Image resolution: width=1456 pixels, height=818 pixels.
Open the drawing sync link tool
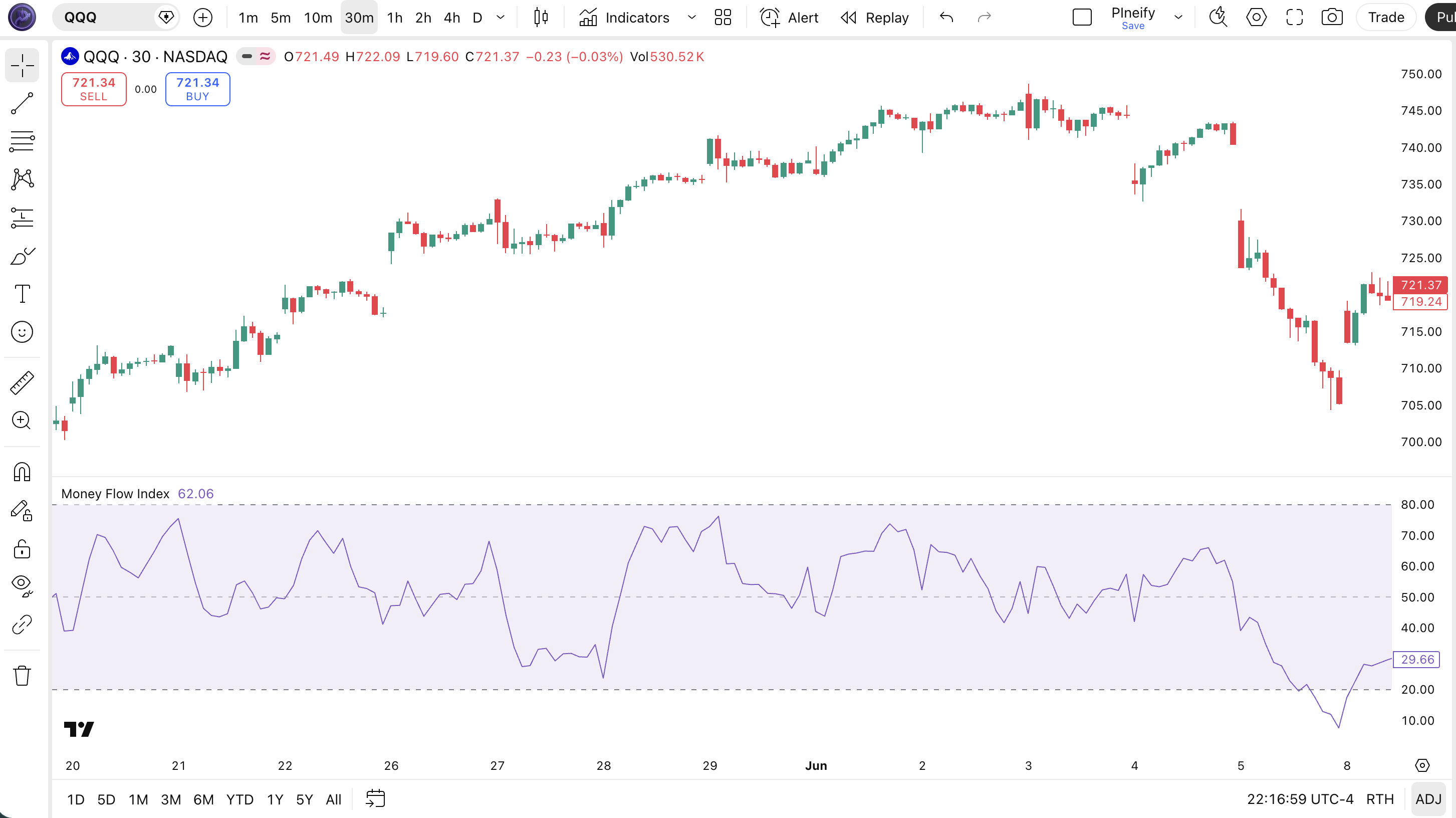(22, 625)
